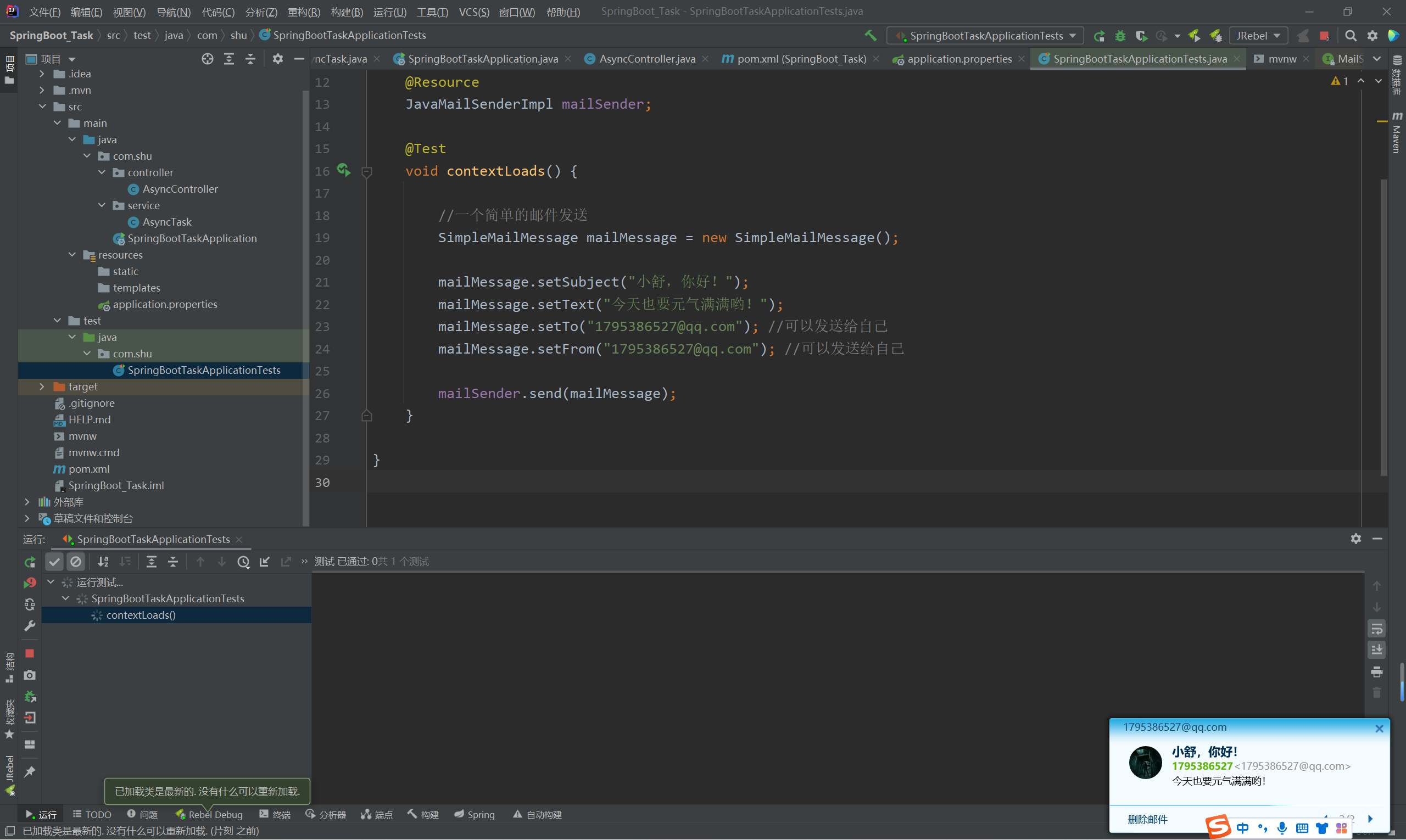Screen dimensions: 1406x840
Task: Click the locate current file target icon
Action: click(x=207, y=59)
